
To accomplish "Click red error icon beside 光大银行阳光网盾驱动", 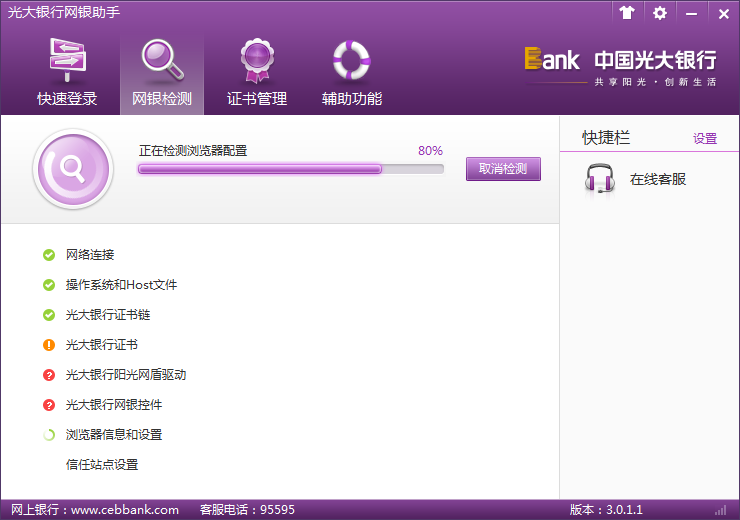I will pyautogui.click(x=49, y=375).
